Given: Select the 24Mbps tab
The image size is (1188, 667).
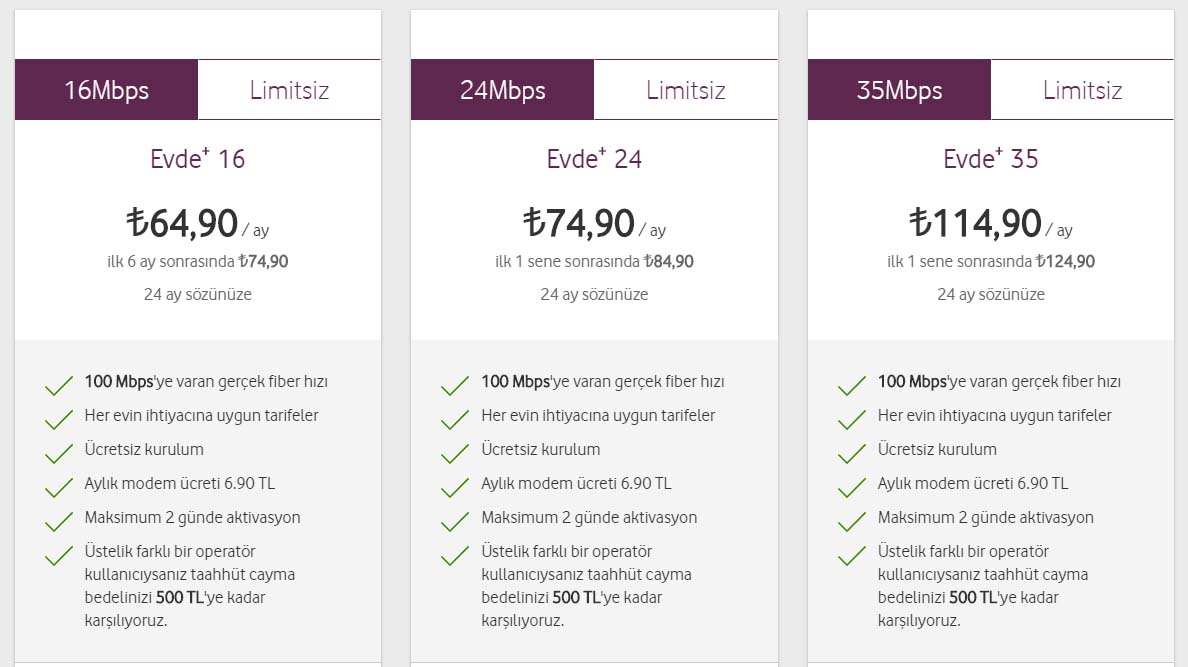Looking at the screenshot, I should point(502,90).
